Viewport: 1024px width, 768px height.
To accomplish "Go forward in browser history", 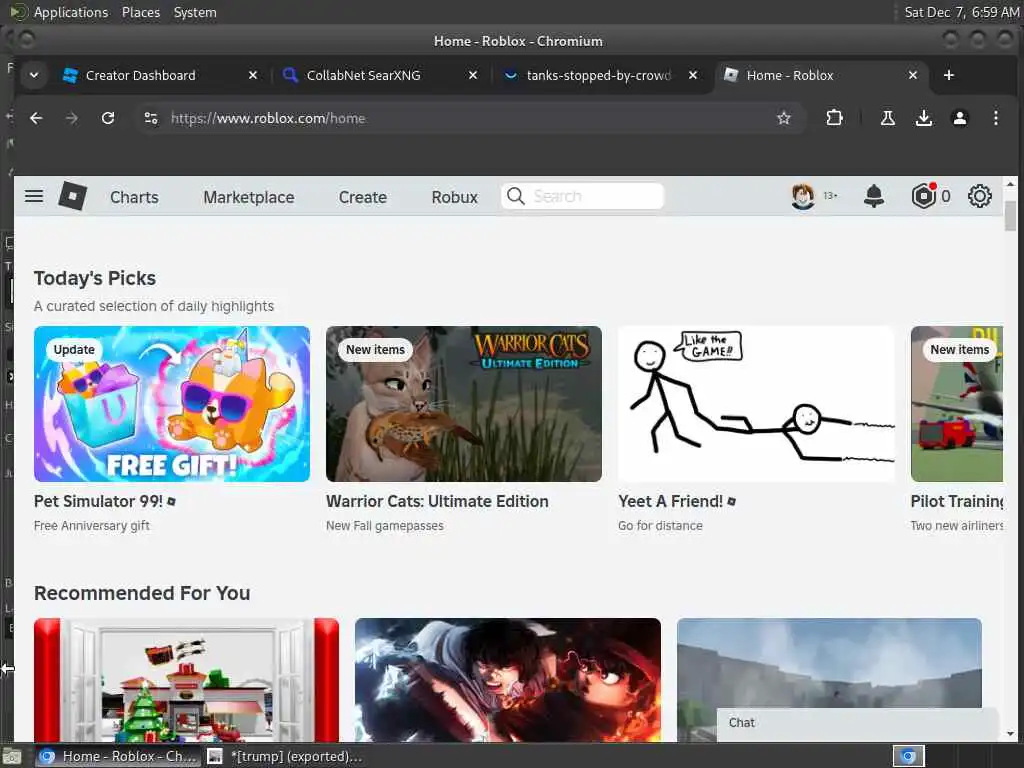I will click(72, 118).
